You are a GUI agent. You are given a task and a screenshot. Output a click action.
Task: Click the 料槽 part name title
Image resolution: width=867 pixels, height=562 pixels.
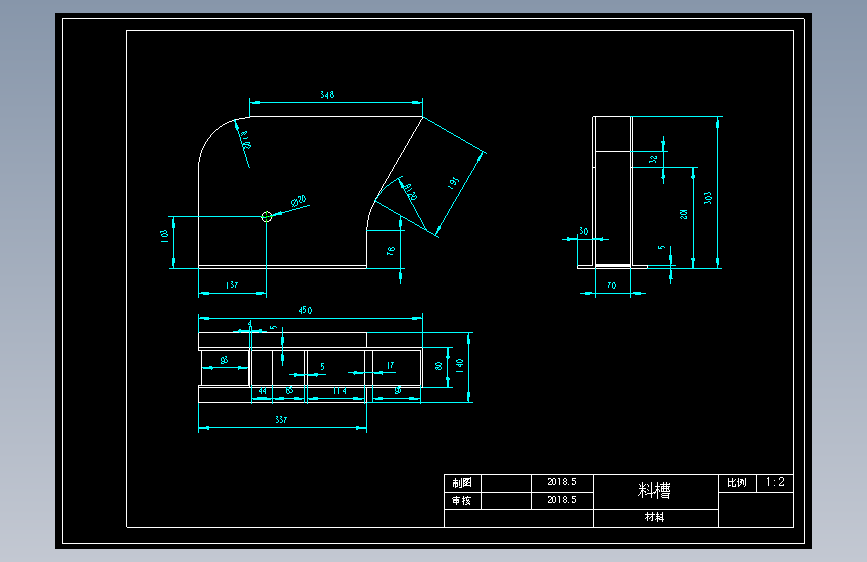(x=654, y=491)
